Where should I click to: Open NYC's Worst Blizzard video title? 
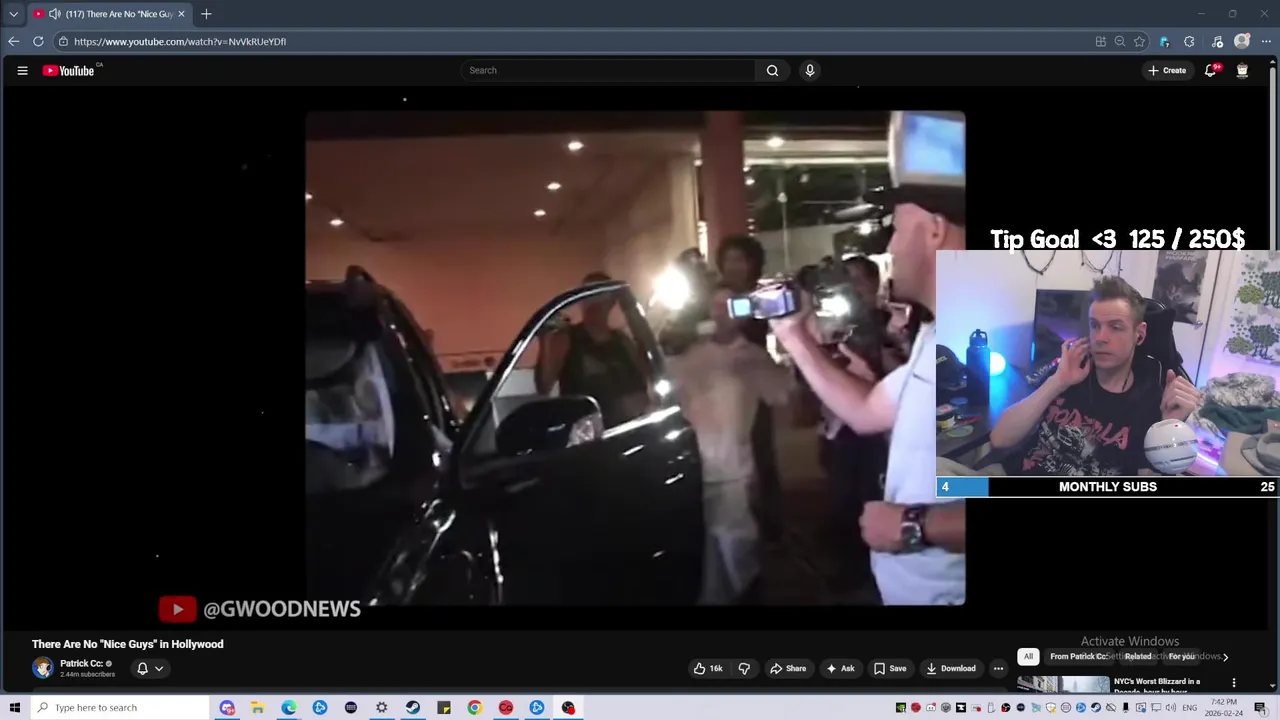(1158, 685)
